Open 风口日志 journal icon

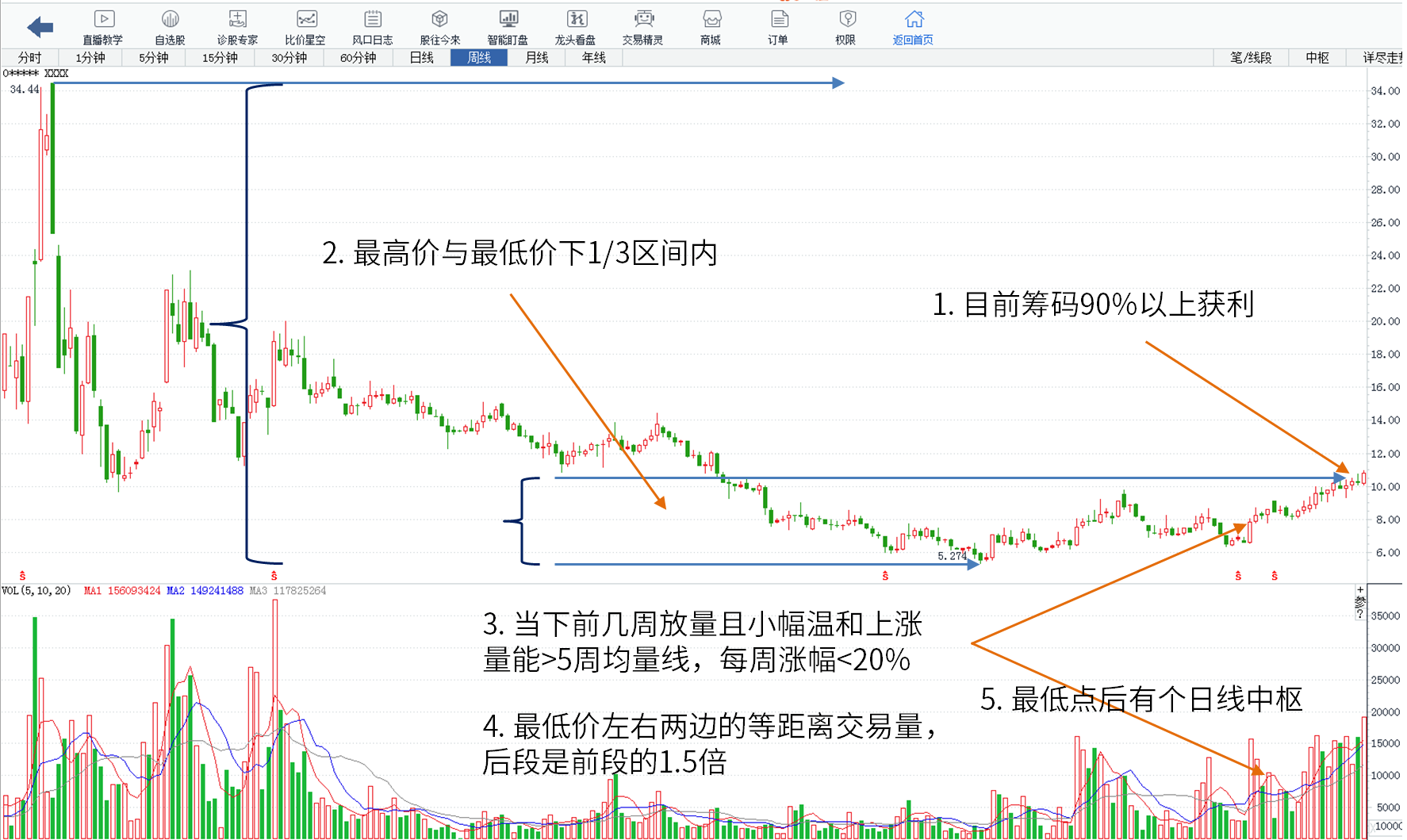[372, 27]
